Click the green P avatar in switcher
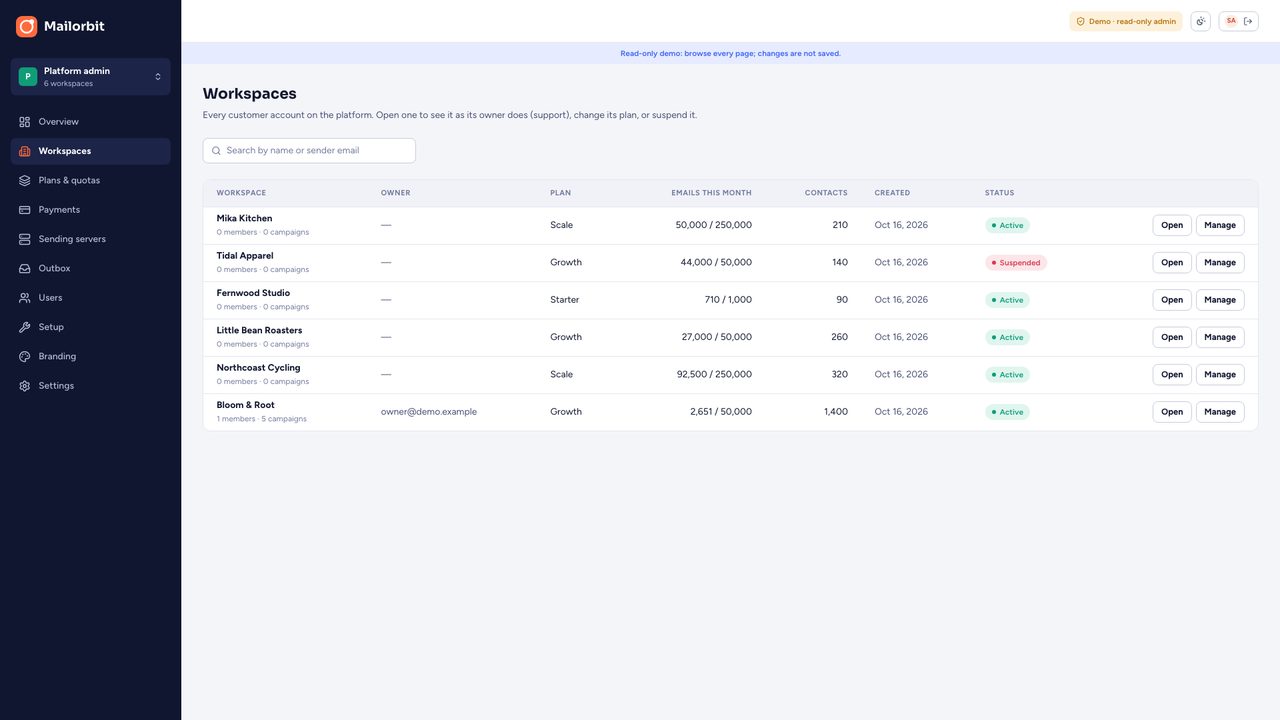 point(28,76)
